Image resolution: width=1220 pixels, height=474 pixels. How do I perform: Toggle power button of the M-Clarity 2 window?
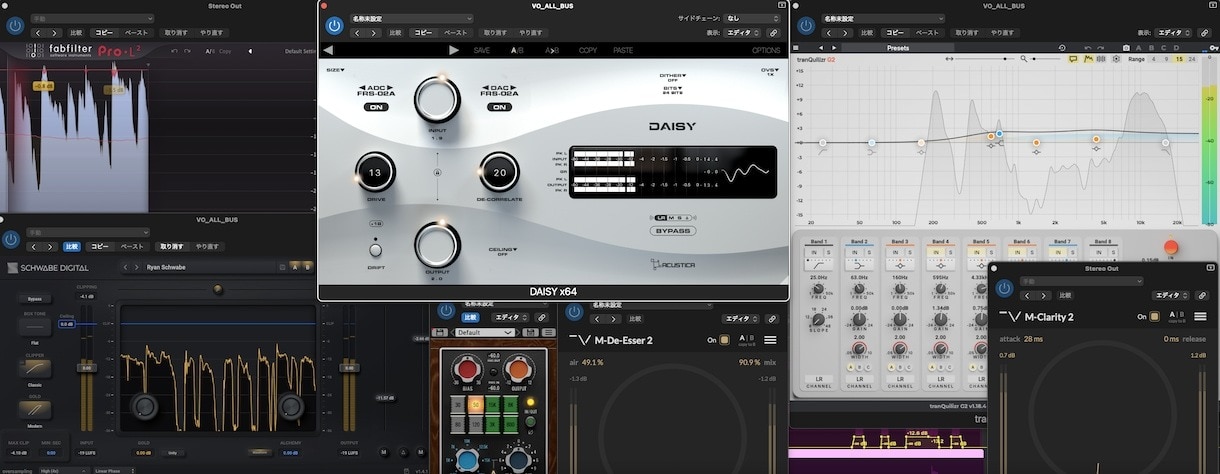point(1004,288)
